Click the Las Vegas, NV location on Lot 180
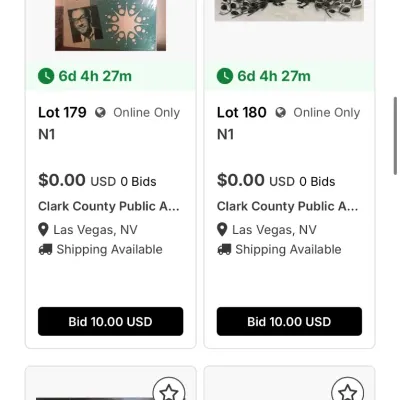The width and height of the screenshot is (400, 400). [x=274, y=230]
